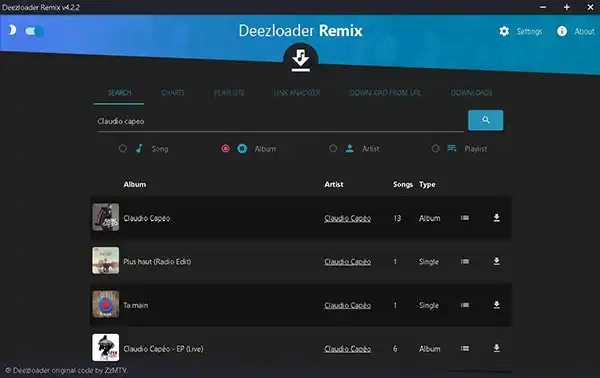This screenshot has height=378, width=600.
Task: Download Plus haut (Radio Edit) single
Action: point(496,261)
